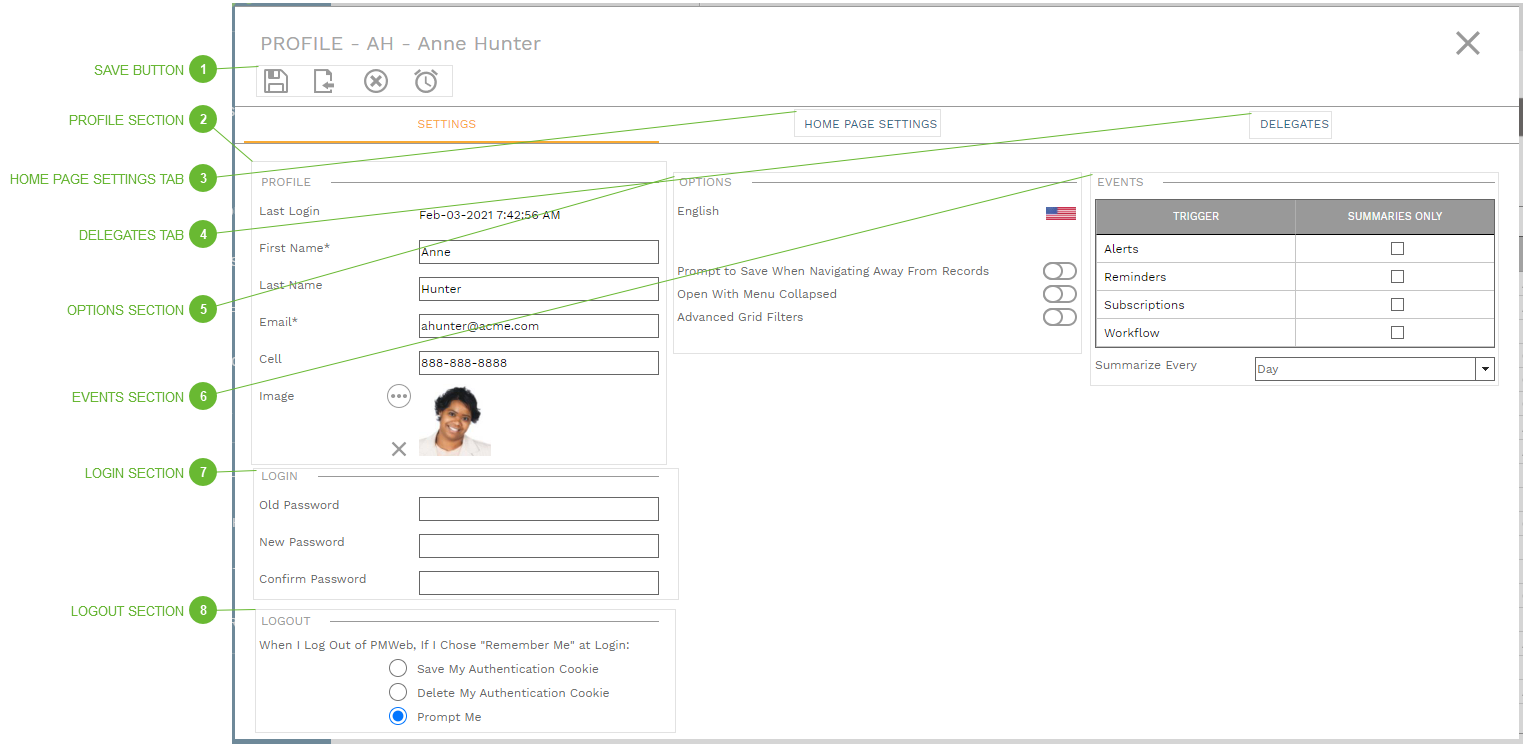Cancel changes with the circled X toolbar icon
This screenshot has width=1526, height=747.
click(x=375, y=81)
